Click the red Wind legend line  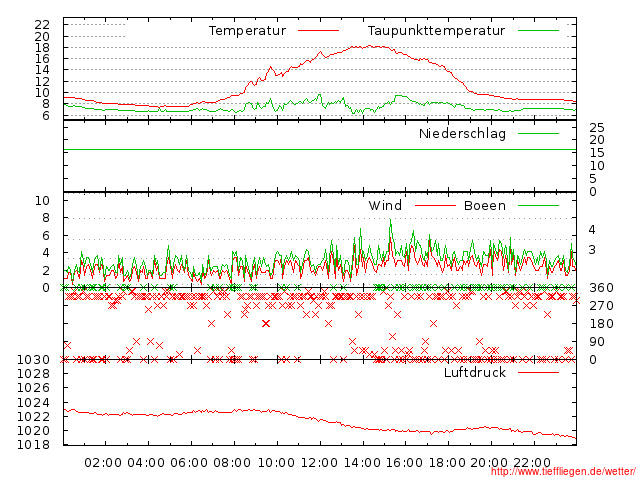pyautogui.click(x=435, y=205)
